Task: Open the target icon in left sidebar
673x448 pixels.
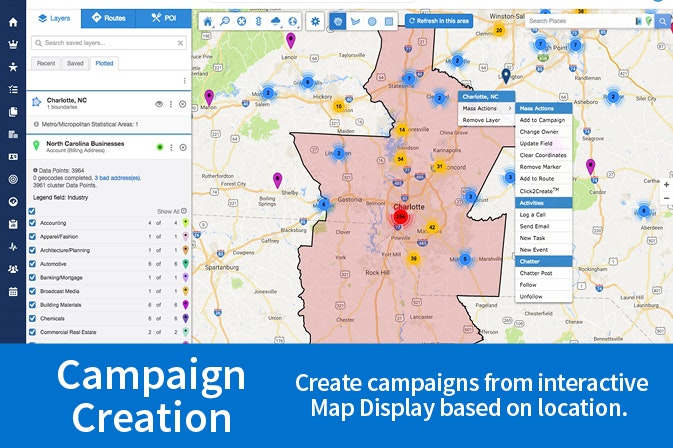Action: click(x=13, y=179)
